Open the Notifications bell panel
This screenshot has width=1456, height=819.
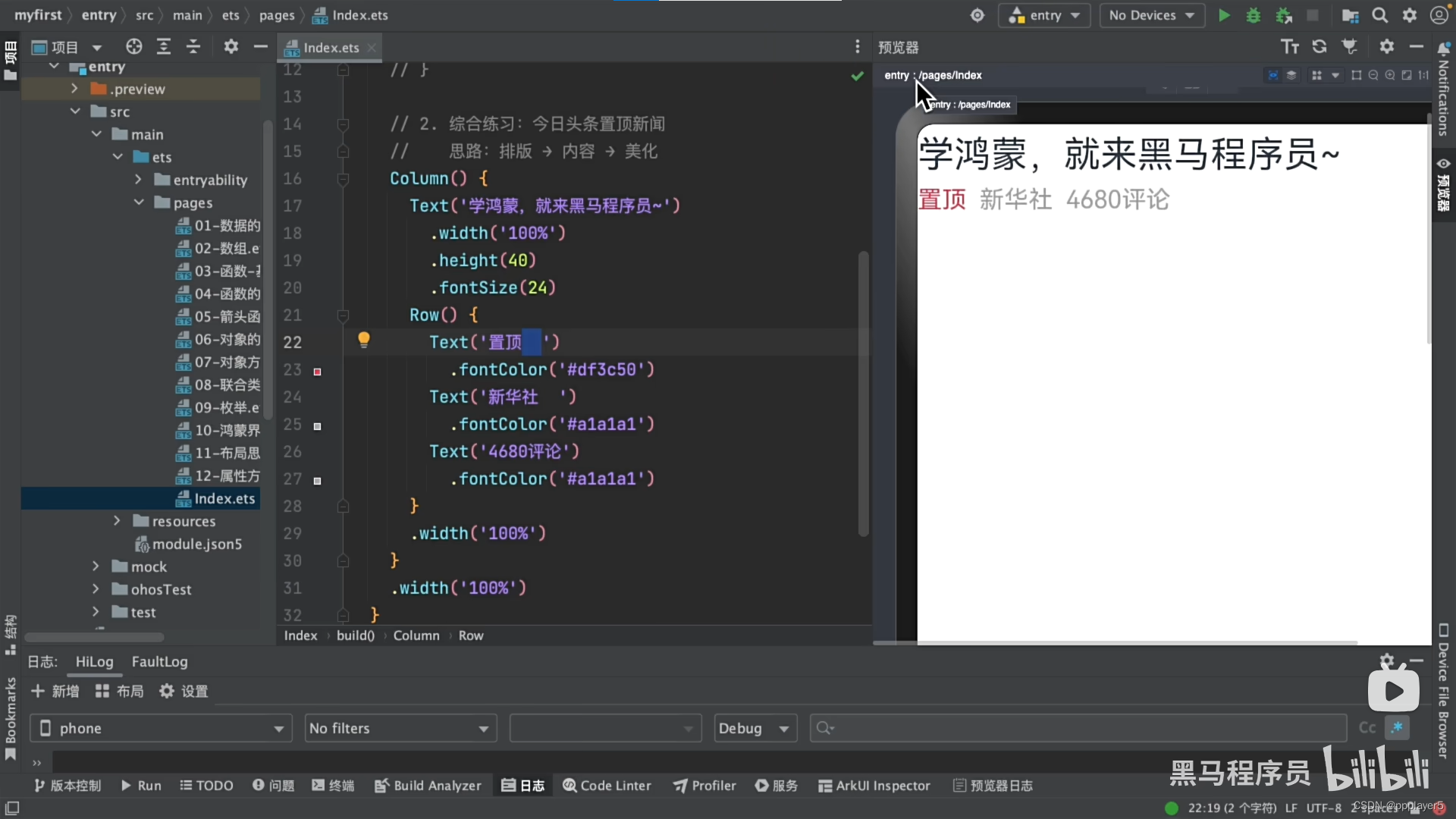[1443, 49]
